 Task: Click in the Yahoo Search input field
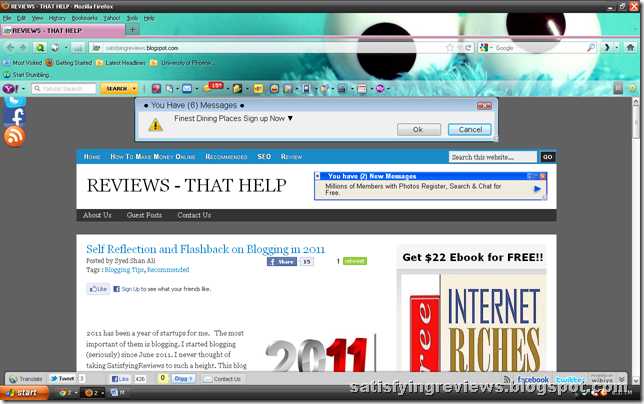64,89
